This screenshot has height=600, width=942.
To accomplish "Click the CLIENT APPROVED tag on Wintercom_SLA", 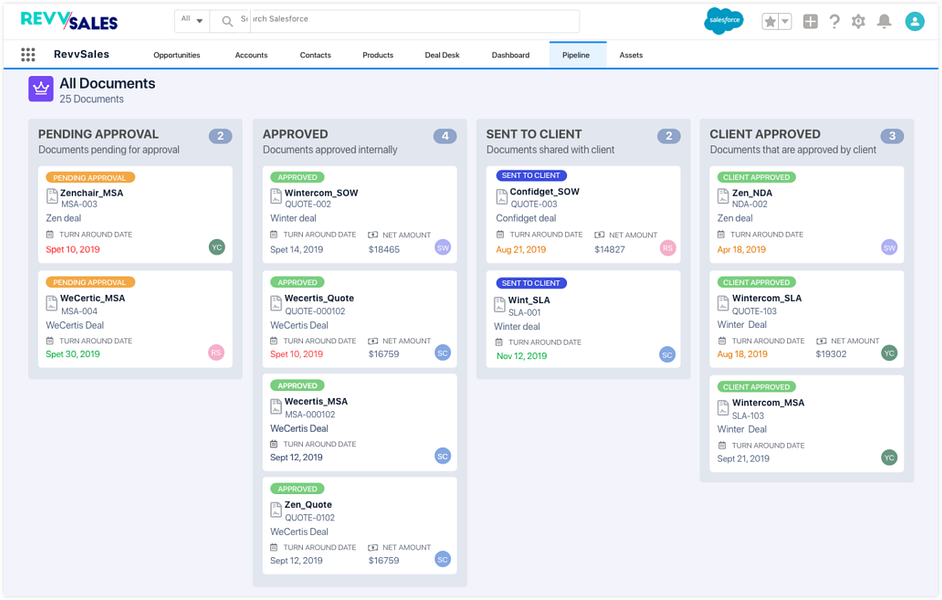I will 756,282.
